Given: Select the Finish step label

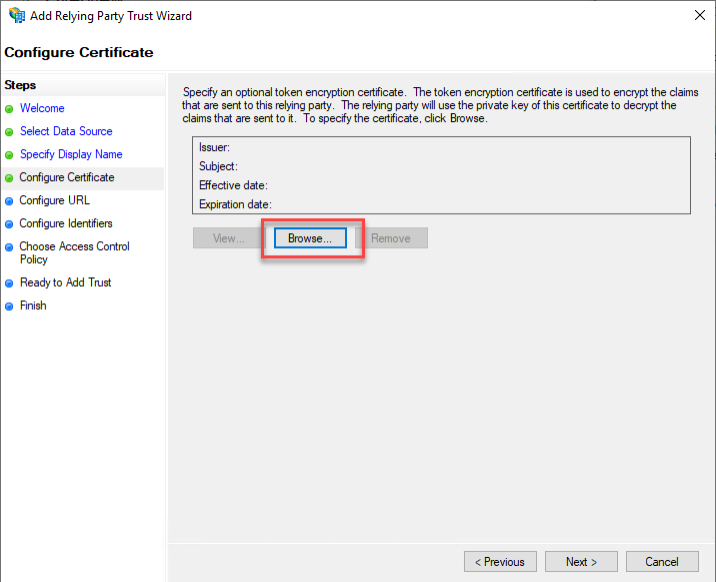Looking at the screenshot, I should [33, 305].
